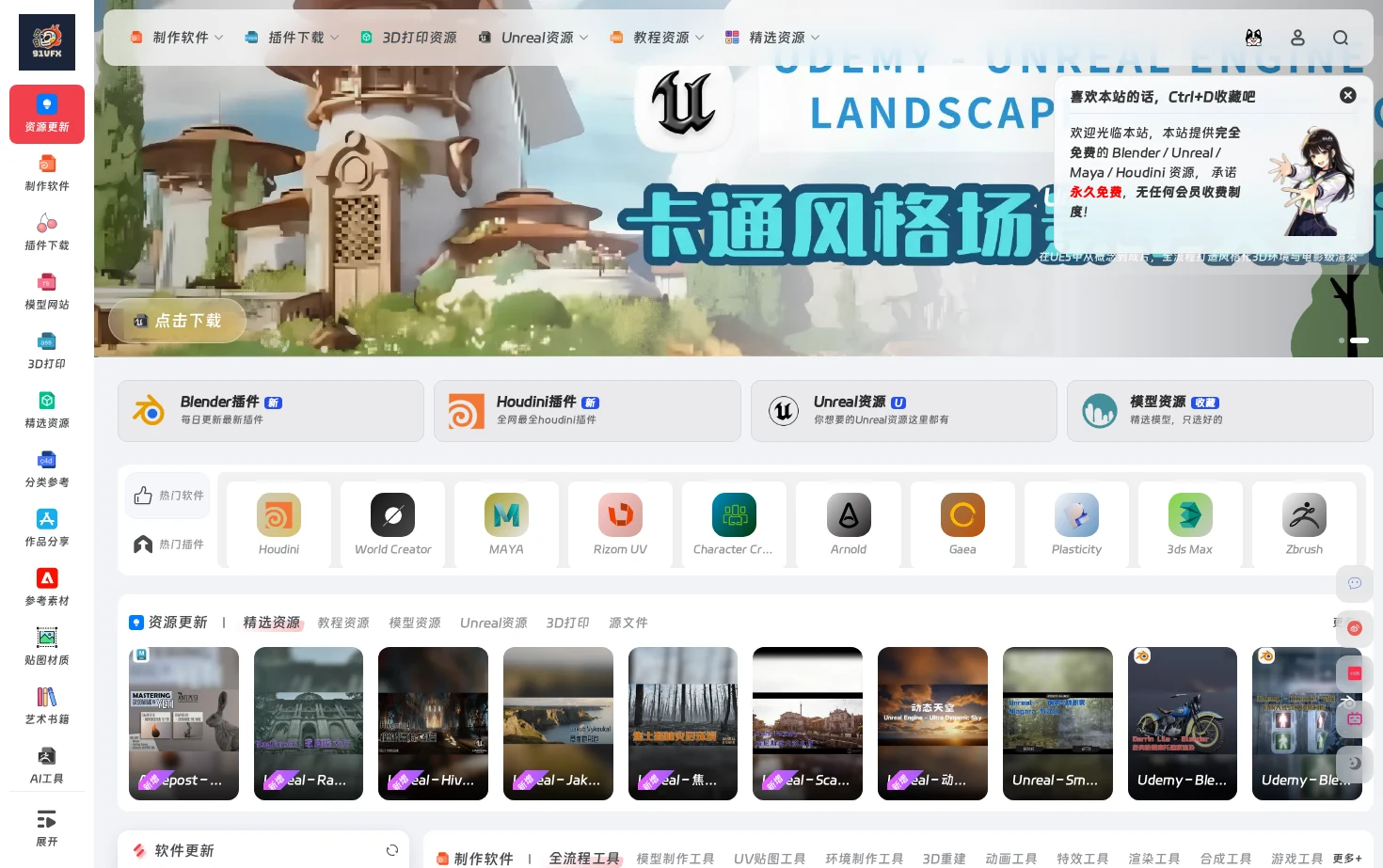
Task: Click the user account icon
Action: click(1297, 38)
